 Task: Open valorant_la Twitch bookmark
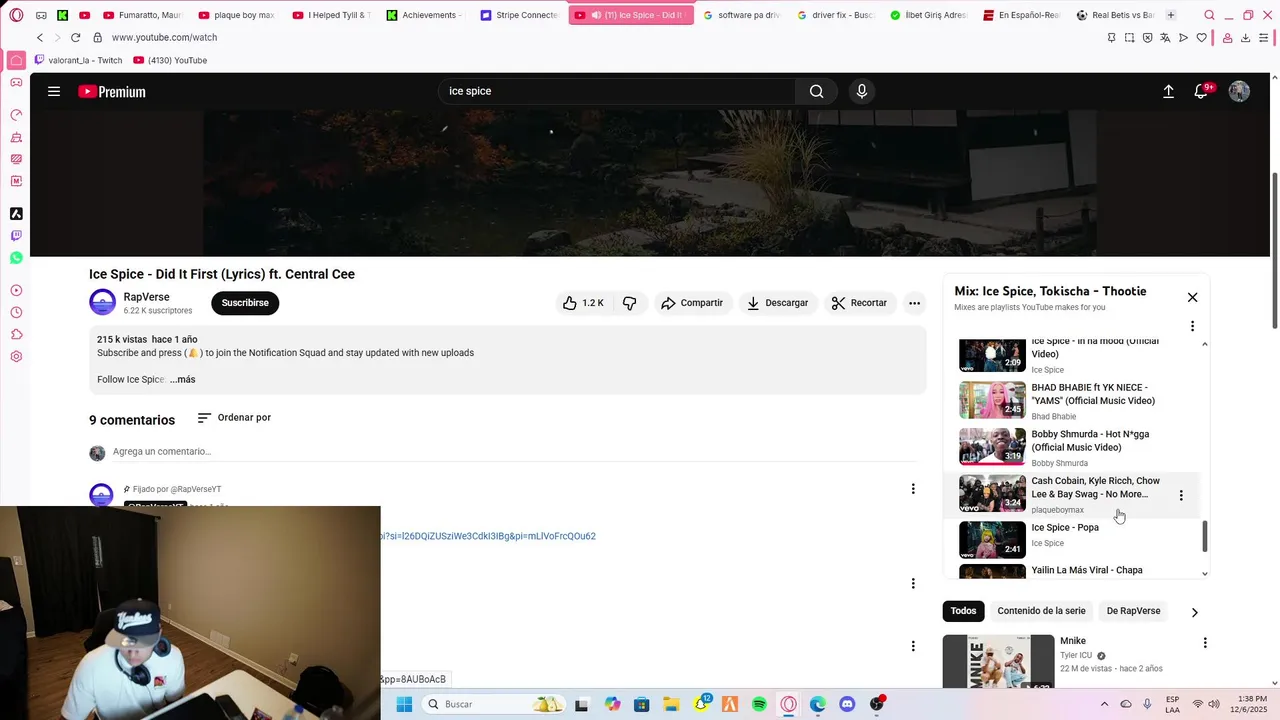[78, 60]
